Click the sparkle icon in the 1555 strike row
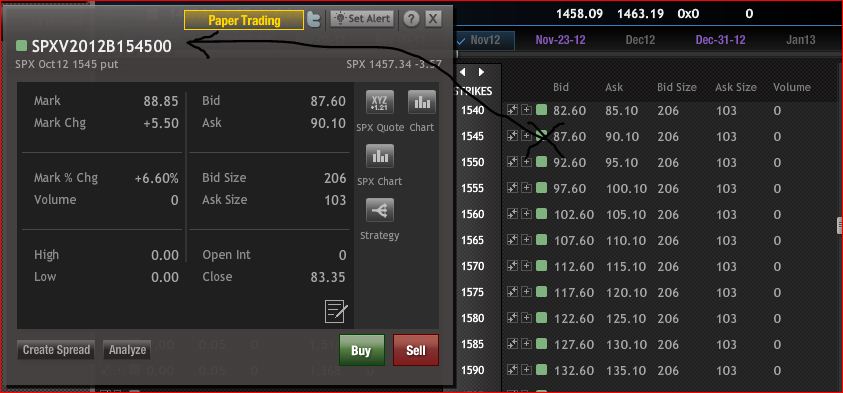This screenshot has width=843, height=393. coord(512,188)
